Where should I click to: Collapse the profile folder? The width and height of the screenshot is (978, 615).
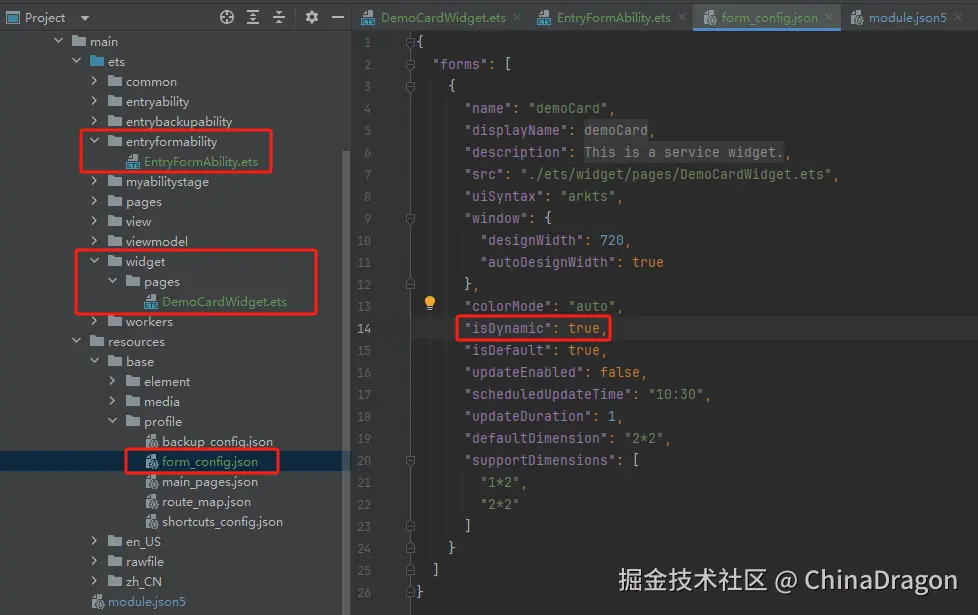pos(113,420)
